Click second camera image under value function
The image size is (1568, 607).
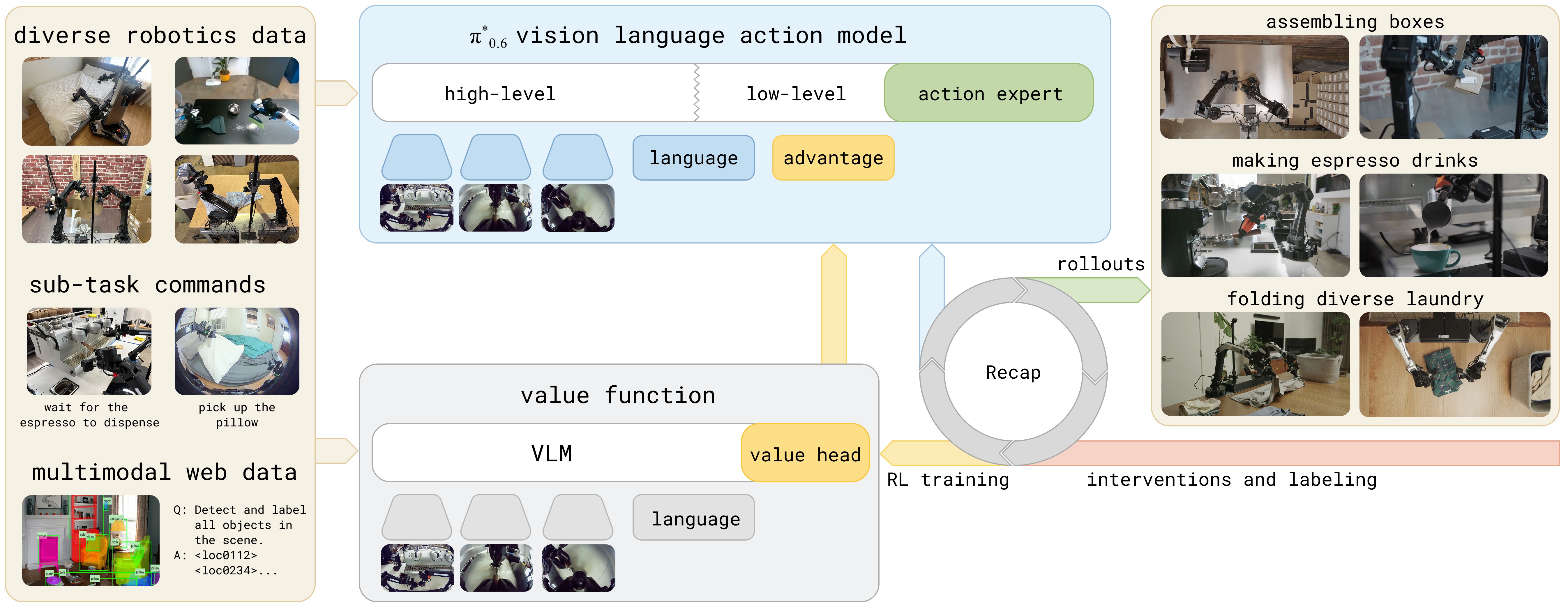click(x=496, y=568)
